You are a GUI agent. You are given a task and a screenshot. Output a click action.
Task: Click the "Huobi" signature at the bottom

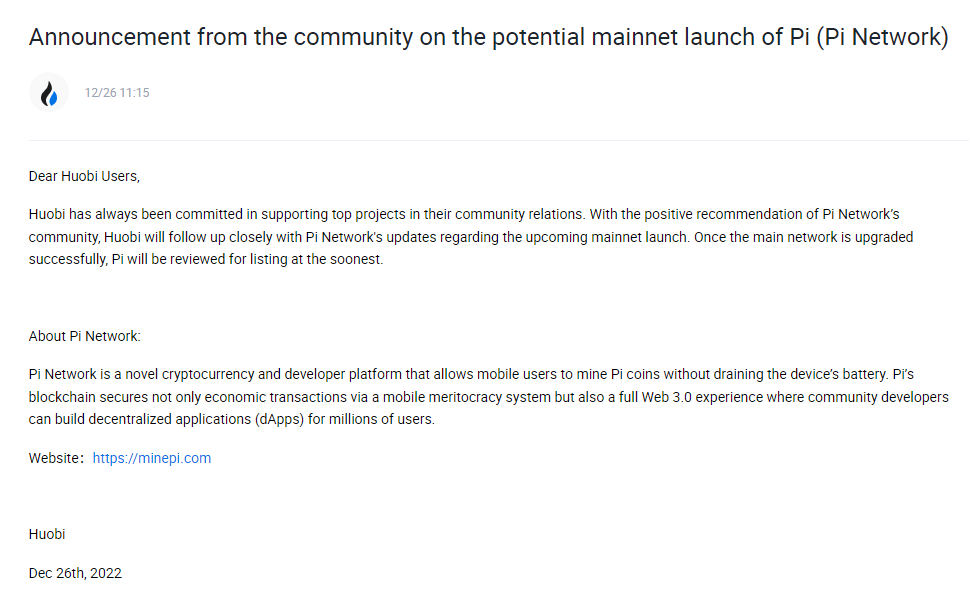(47, 534)
